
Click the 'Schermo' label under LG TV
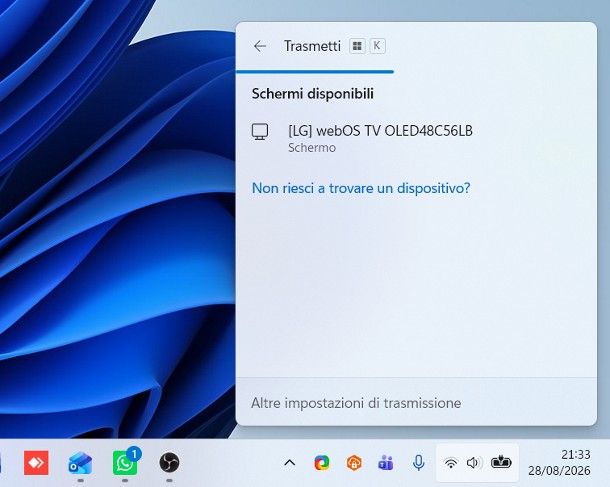312,148
